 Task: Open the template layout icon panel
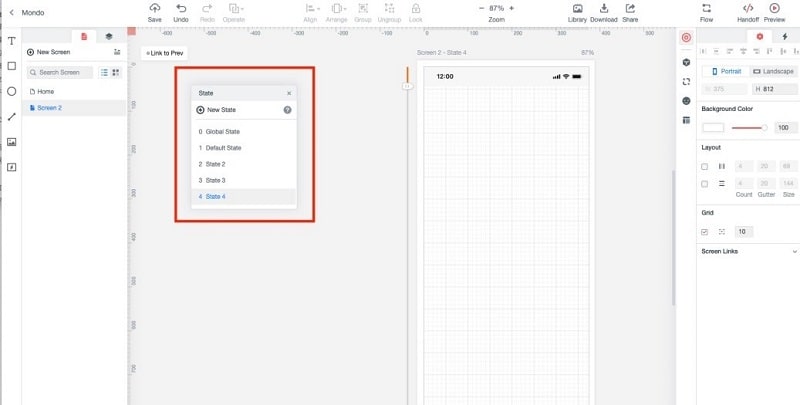point(686,120)
